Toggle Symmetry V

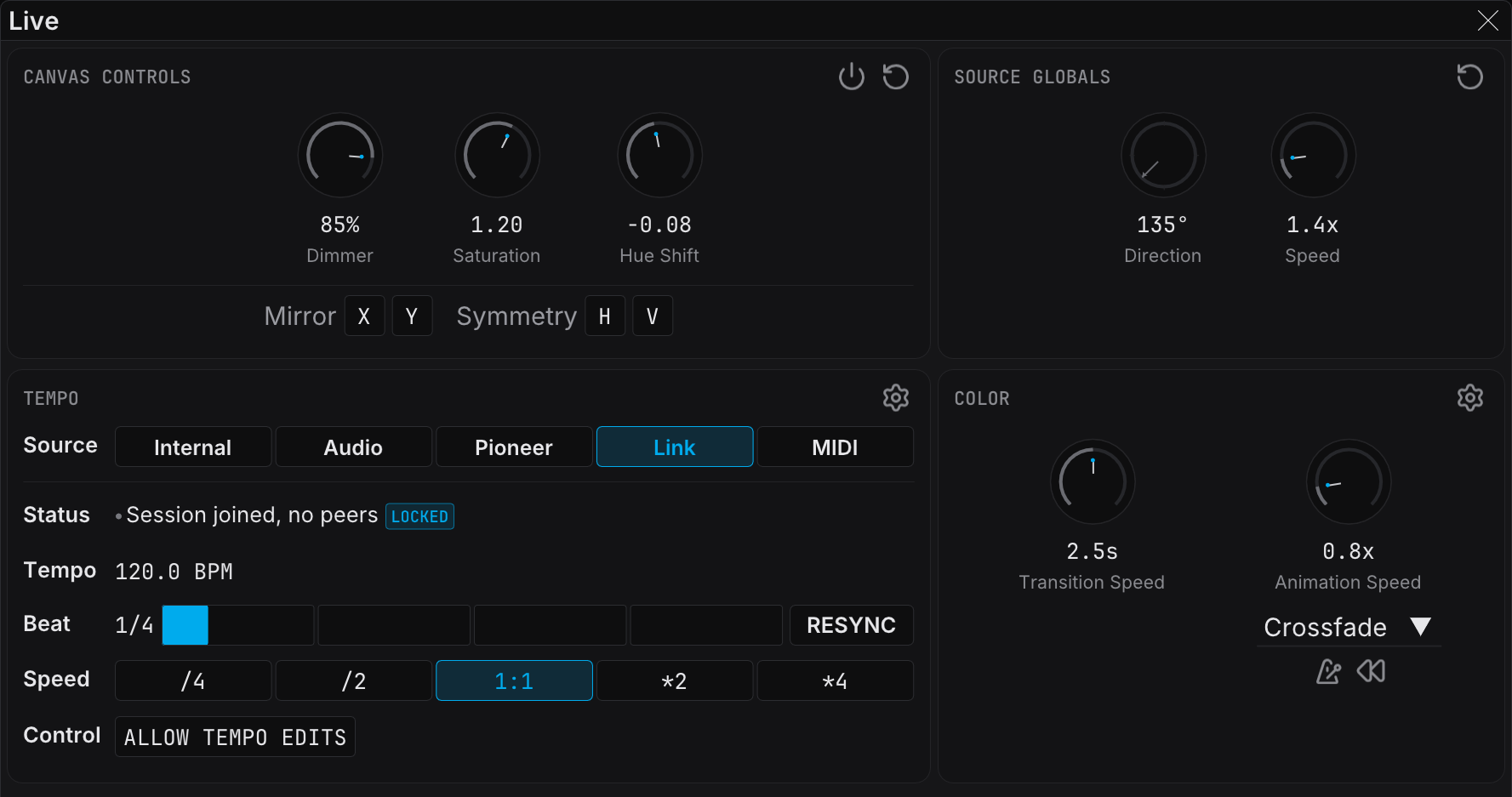tap(653, 316)
